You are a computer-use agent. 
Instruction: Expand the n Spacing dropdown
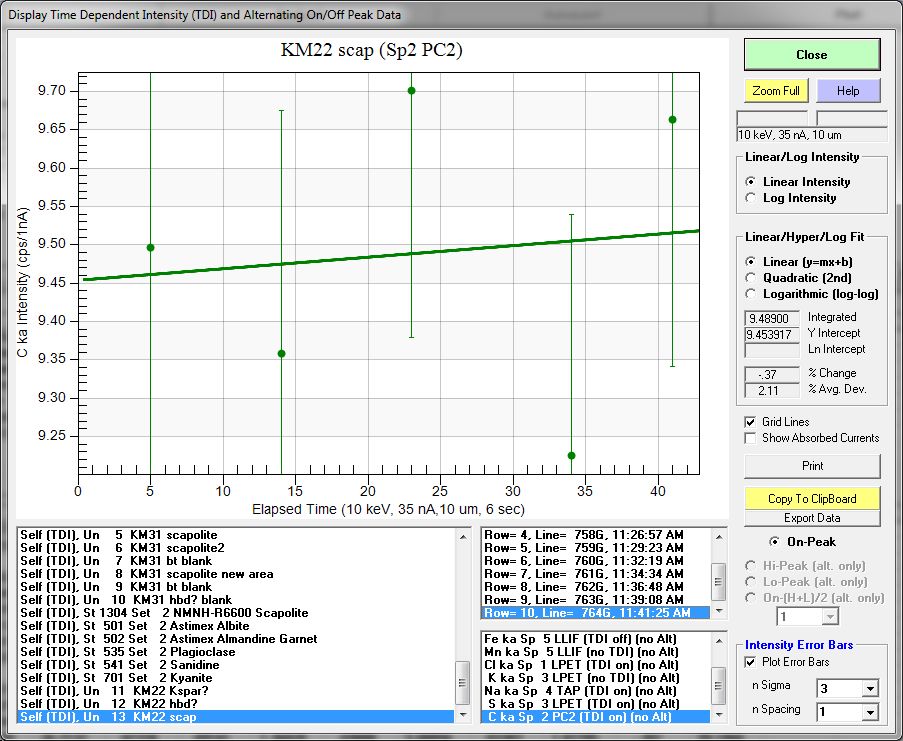point(869,713)
